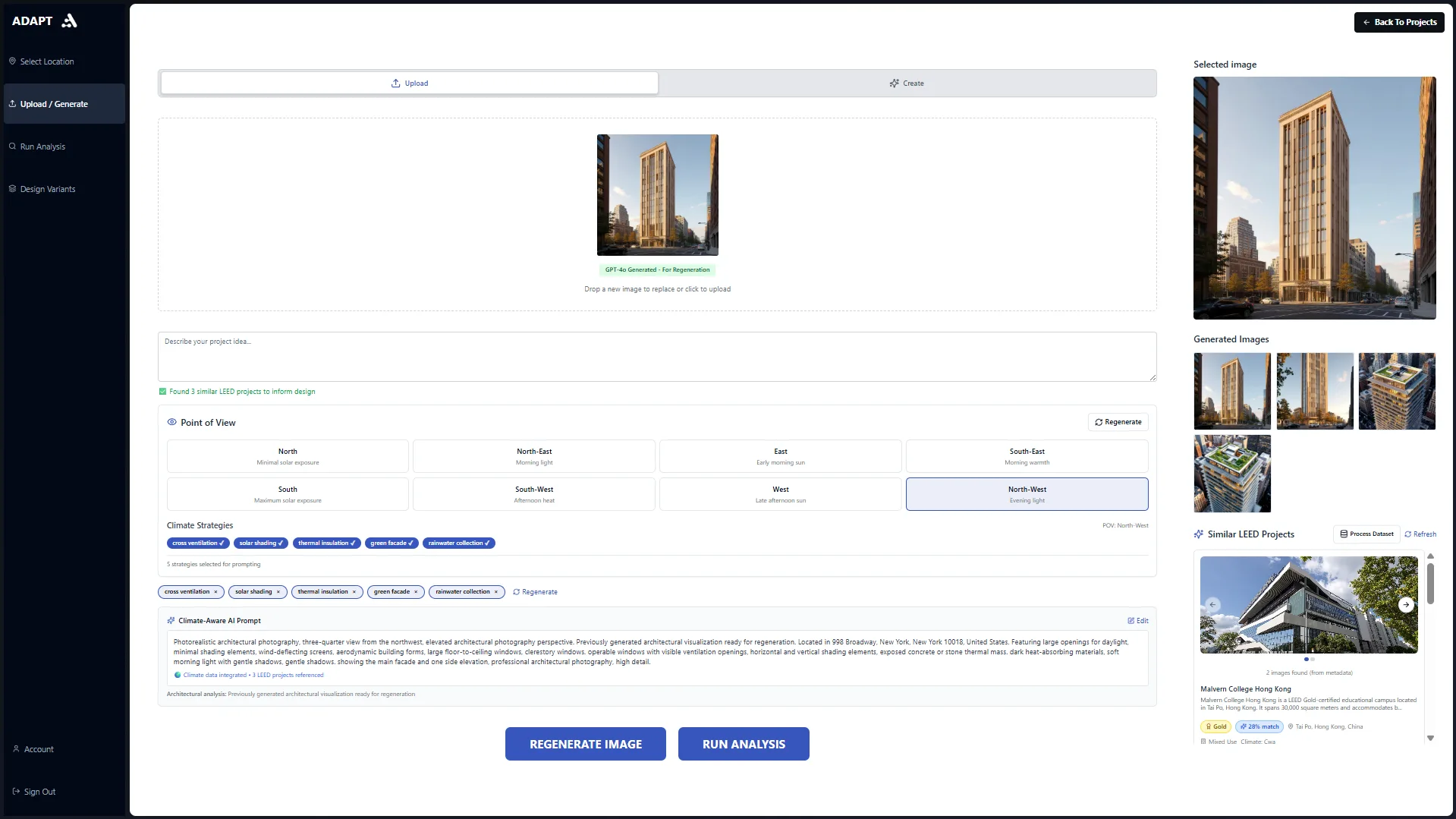Go to previous LEED project image

[x=1212, y=605]
